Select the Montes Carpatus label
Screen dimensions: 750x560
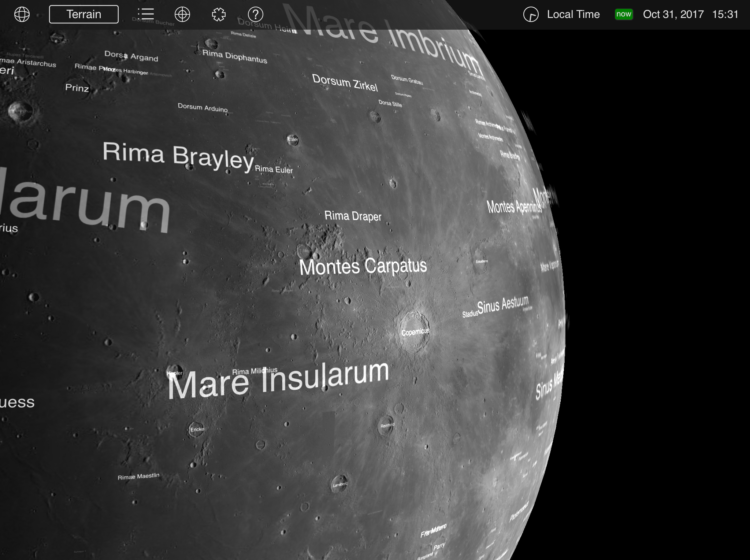[x=363, y=266]
